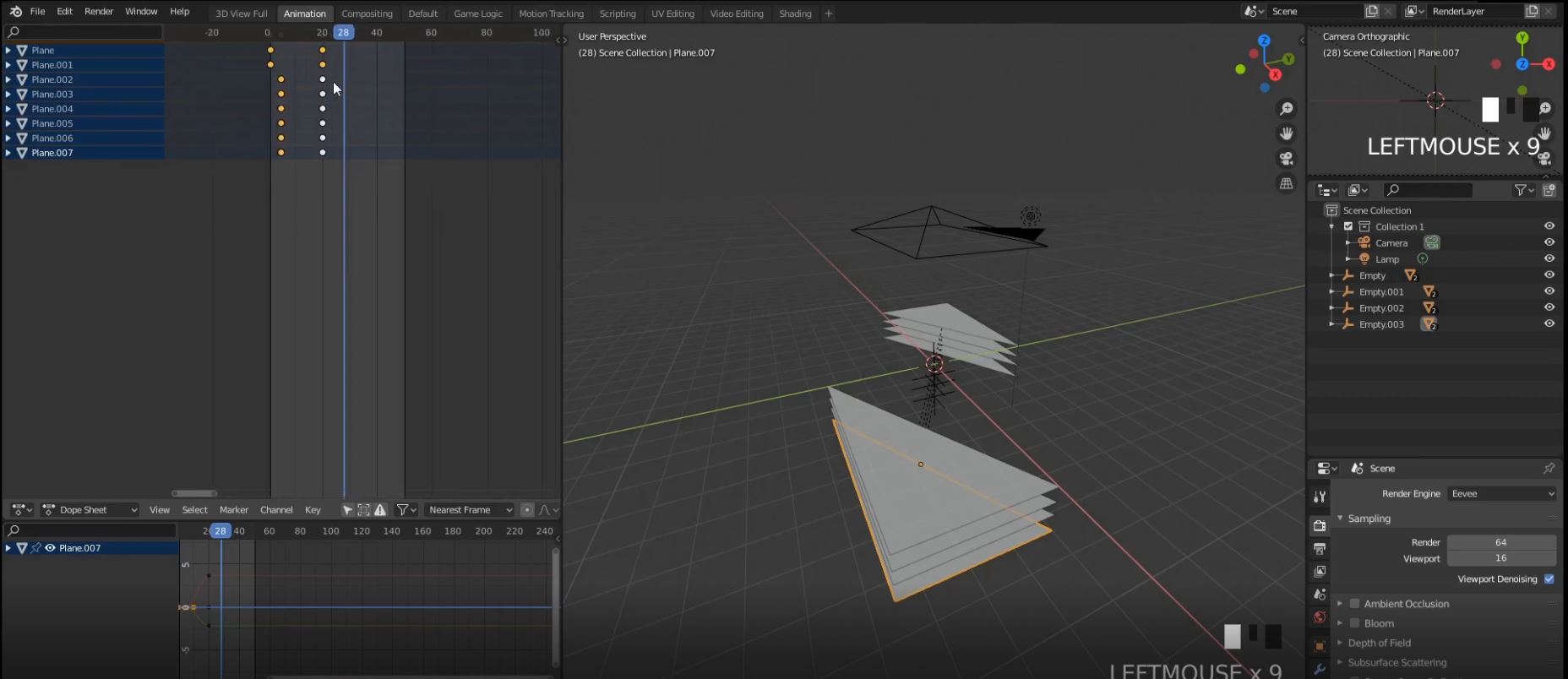Toggle camera view icon in viewport
This screenshot has height=679, width=1568.
pos(1286,159)
